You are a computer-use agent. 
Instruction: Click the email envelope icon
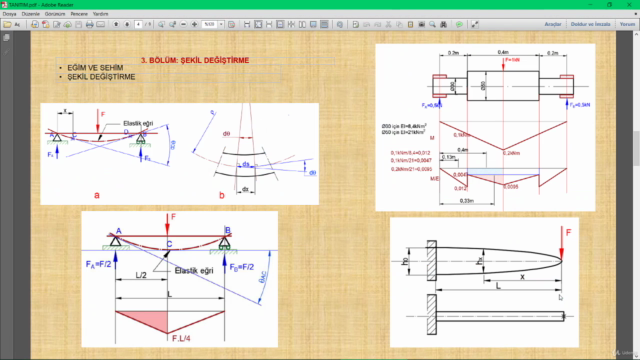100,24
